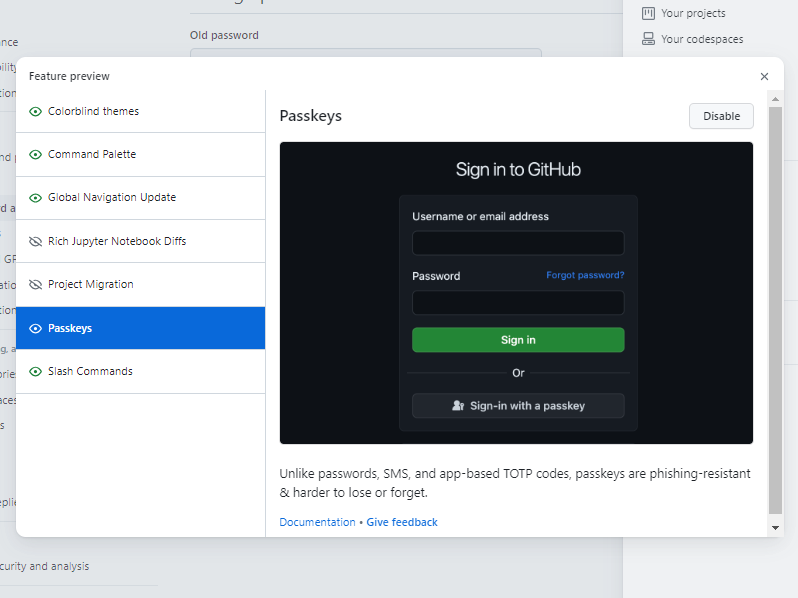This screenshot has width=798, height=598.
Task: Click the Passkeys sign-in preview image
Action: tap(516, 292)
